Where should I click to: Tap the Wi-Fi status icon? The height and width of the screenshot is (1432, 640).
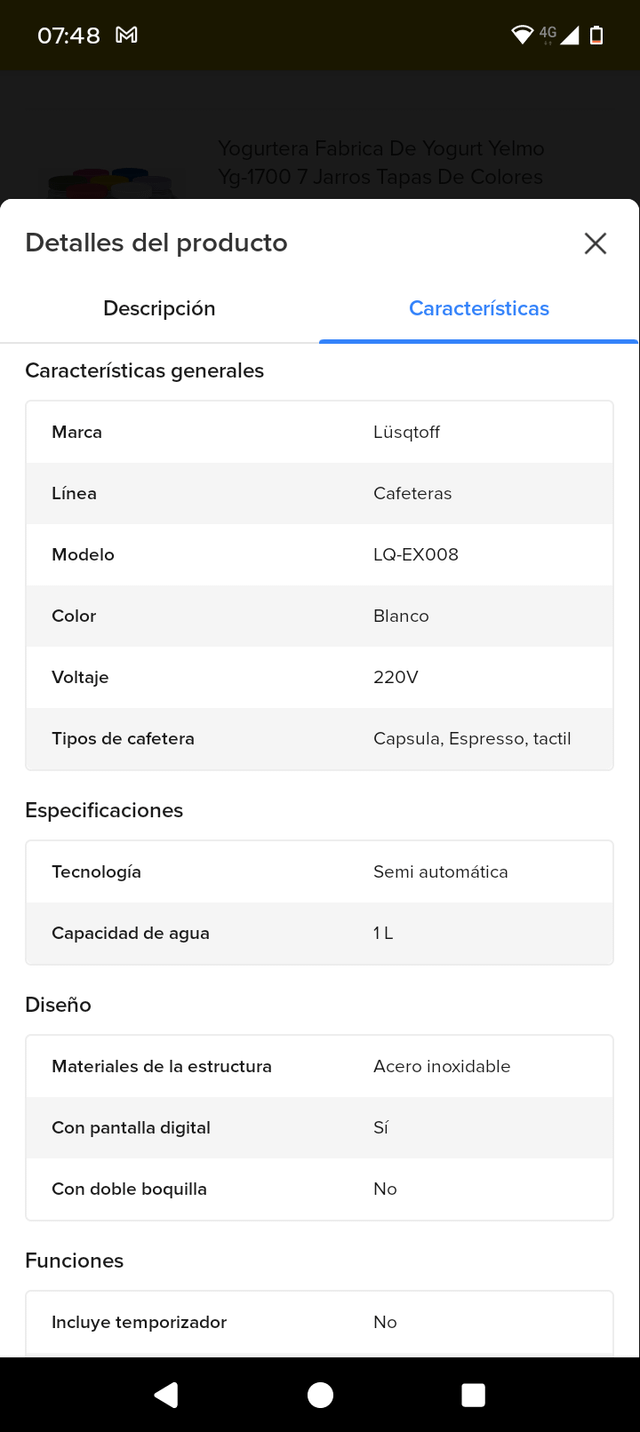click(x=521, y=35)
